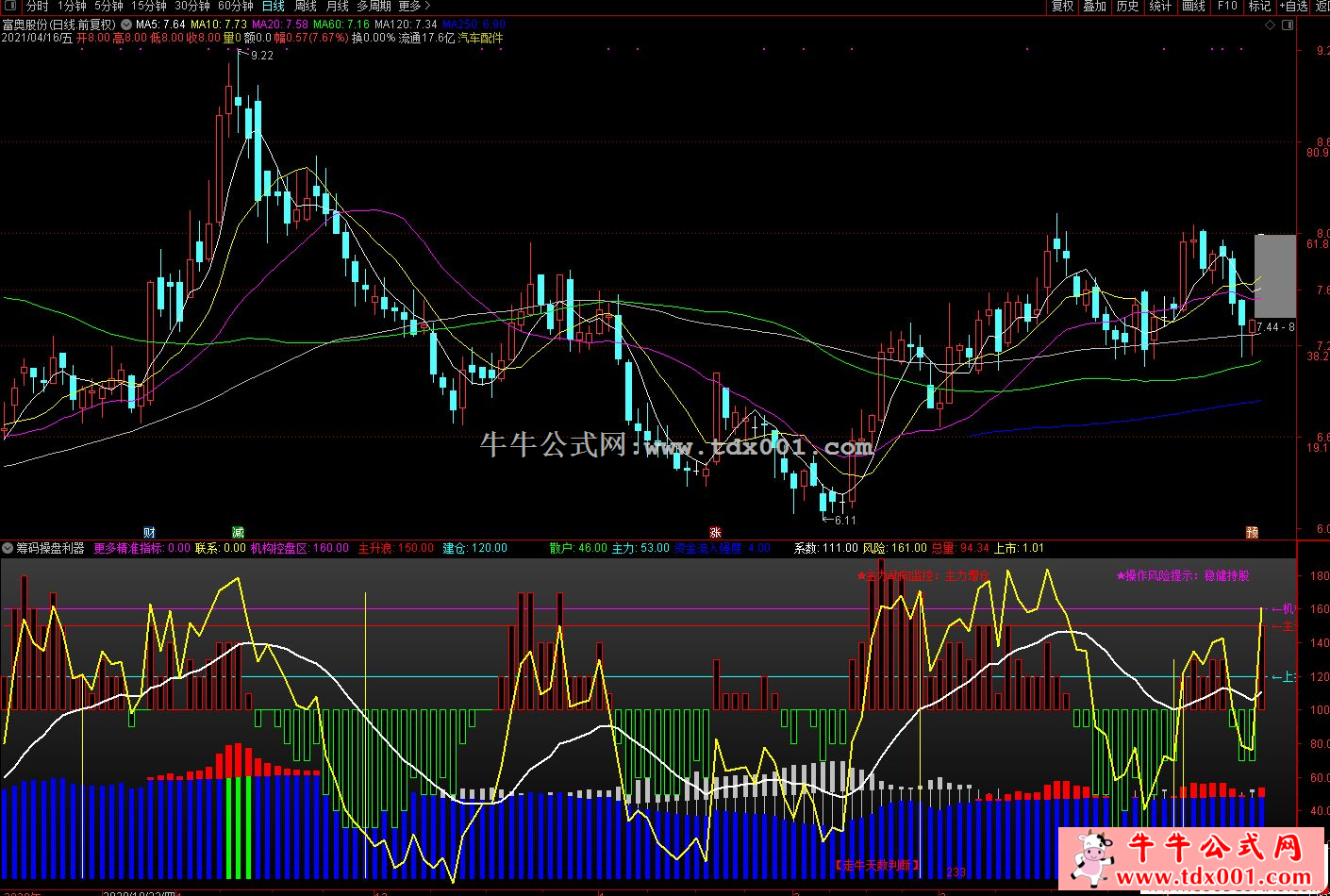This screenshot has height=896, width=1330.
Task: Click the gray forecast box at chart right
Action: (1274, 275)
